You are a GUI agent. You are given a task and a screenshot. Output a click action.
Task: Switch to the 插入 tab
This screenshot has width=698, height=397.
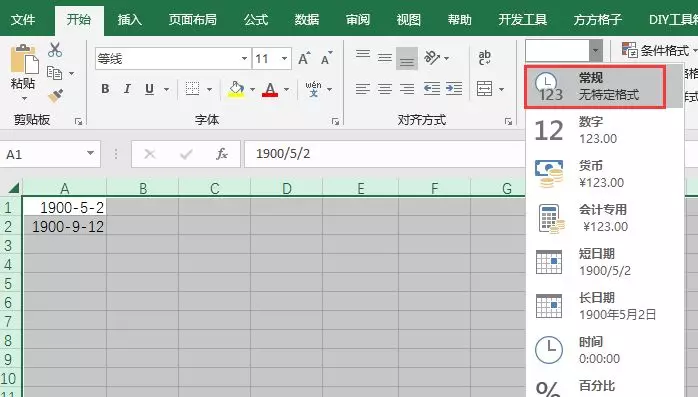(x=130, y=20)
